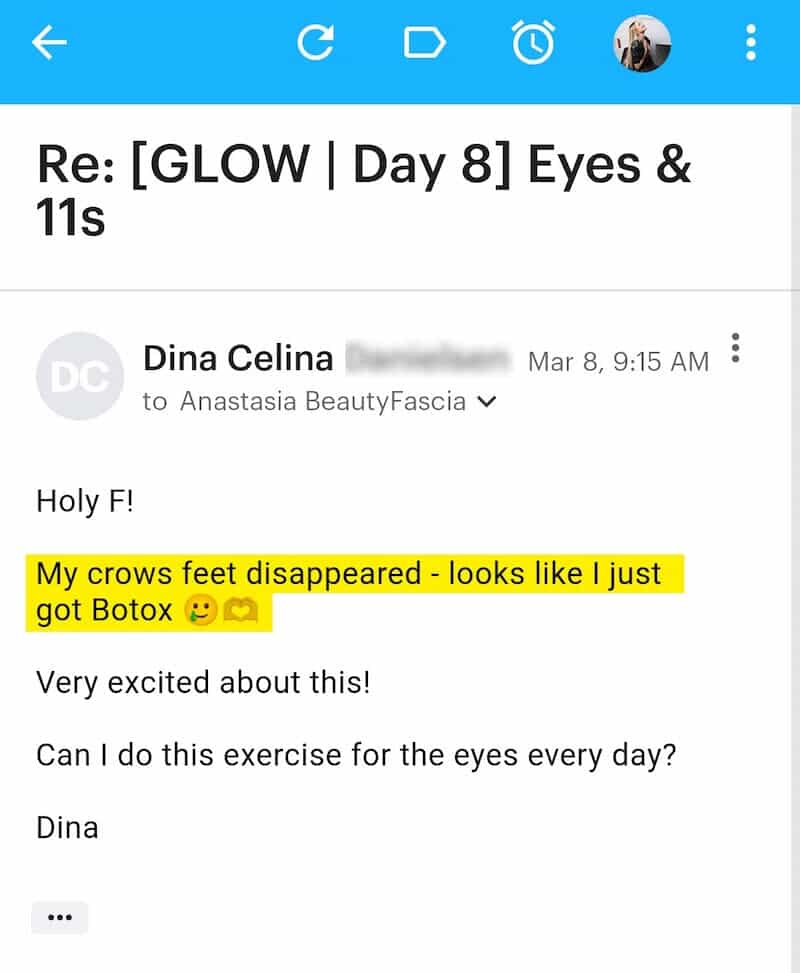
Task: Click the Mar 8, 9:15 AM timestamp
Action: click(617, 361)
